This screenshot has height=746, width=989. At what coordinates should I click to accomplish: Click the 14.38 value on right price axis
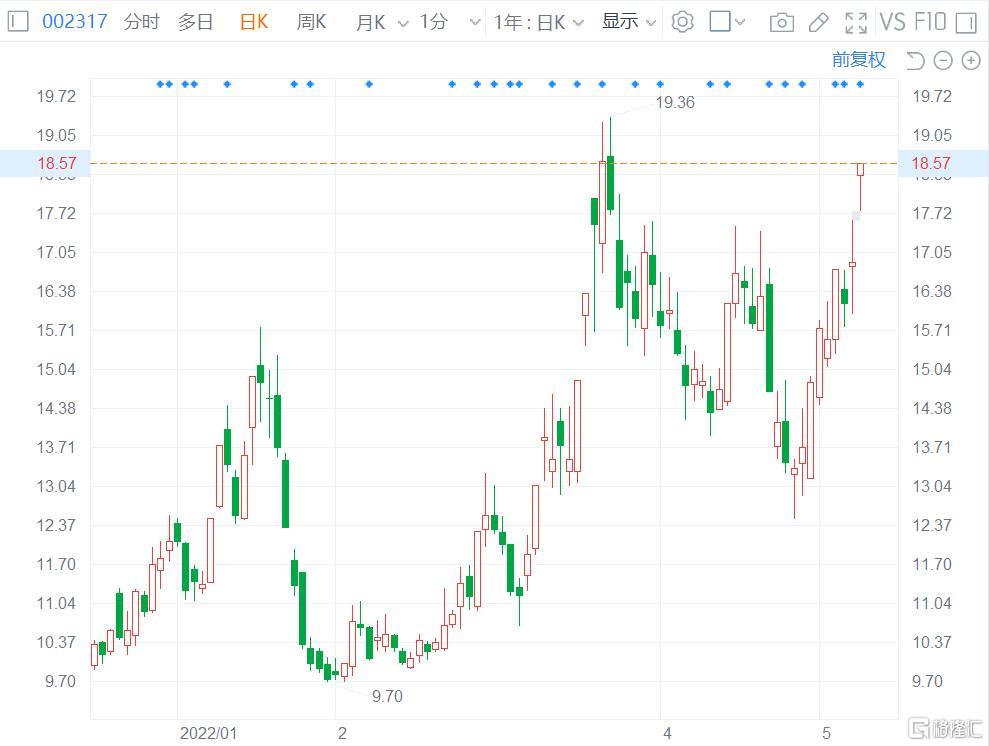[x=932, y=409]
